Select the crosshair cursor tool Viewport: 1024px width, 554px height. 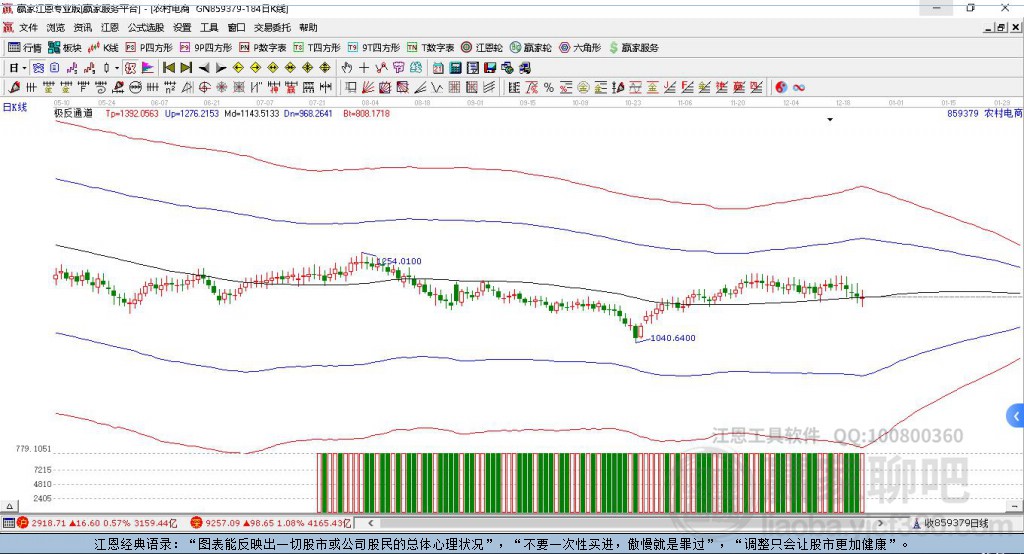click(x=364, y=68)
